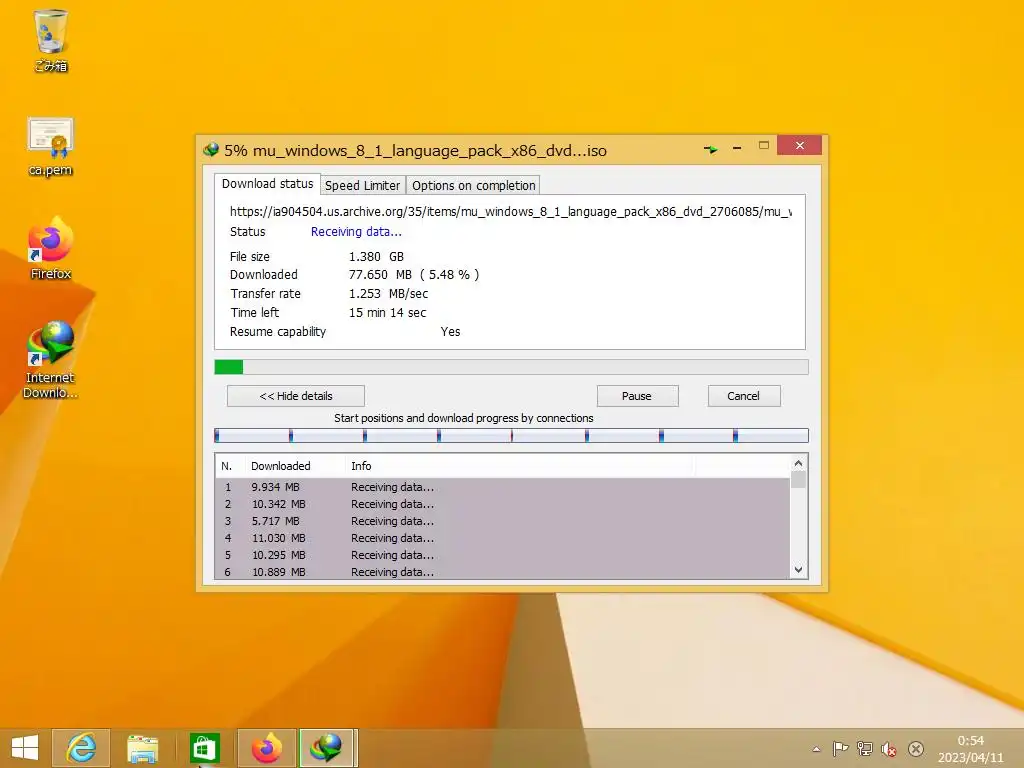Click the transfer rate 1.253 MB/sec

(x=389, y=294)
